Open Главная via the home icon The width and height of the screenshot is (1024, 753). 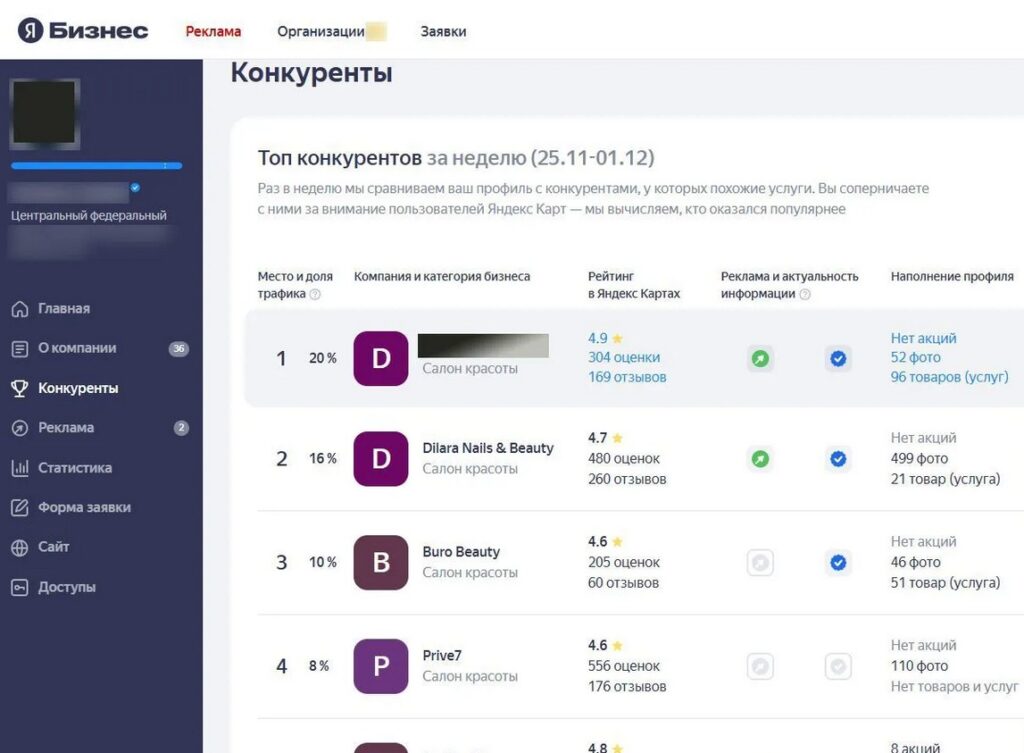[x=19, y=309]
